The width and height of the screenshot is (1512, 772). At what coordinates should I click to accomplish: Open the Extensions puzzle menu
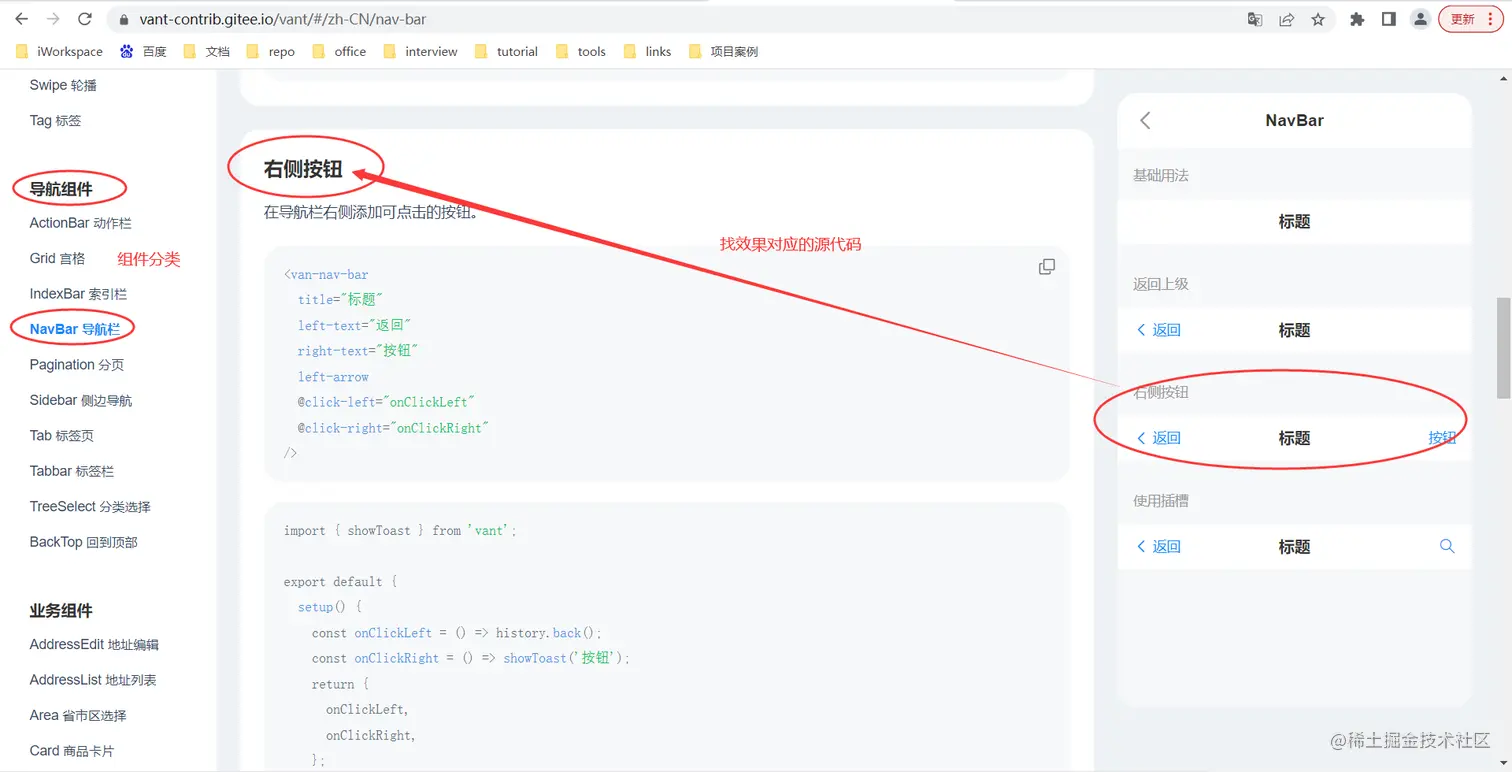[x=1357, y=19]
